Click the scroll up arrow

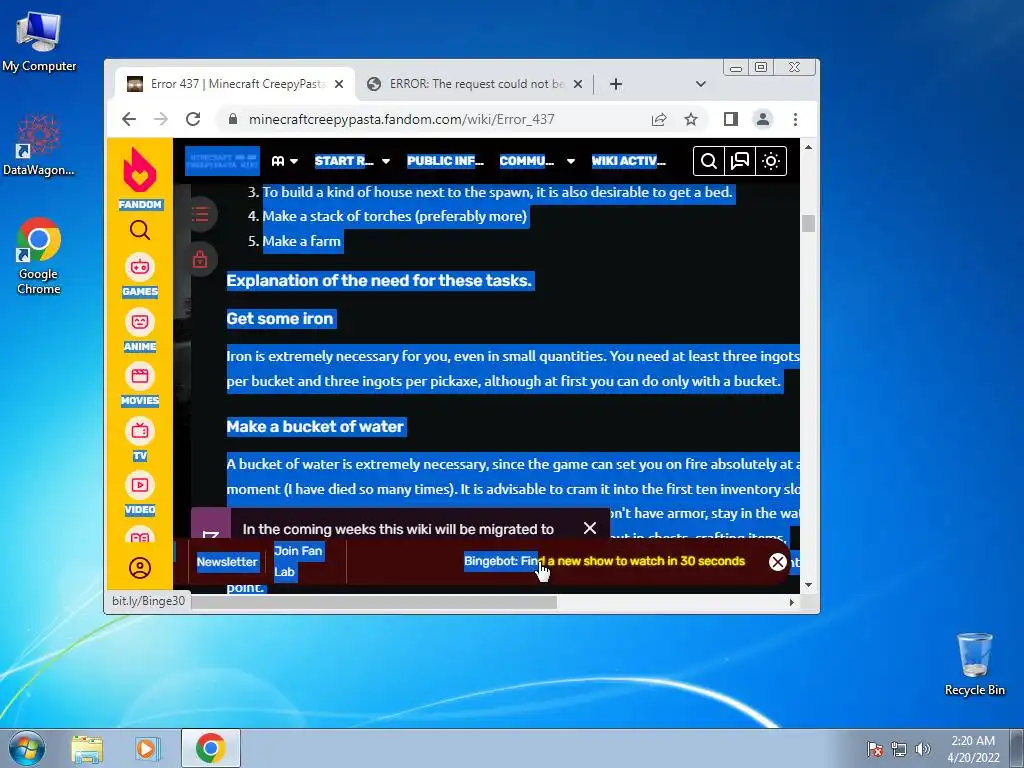point(808,147)
